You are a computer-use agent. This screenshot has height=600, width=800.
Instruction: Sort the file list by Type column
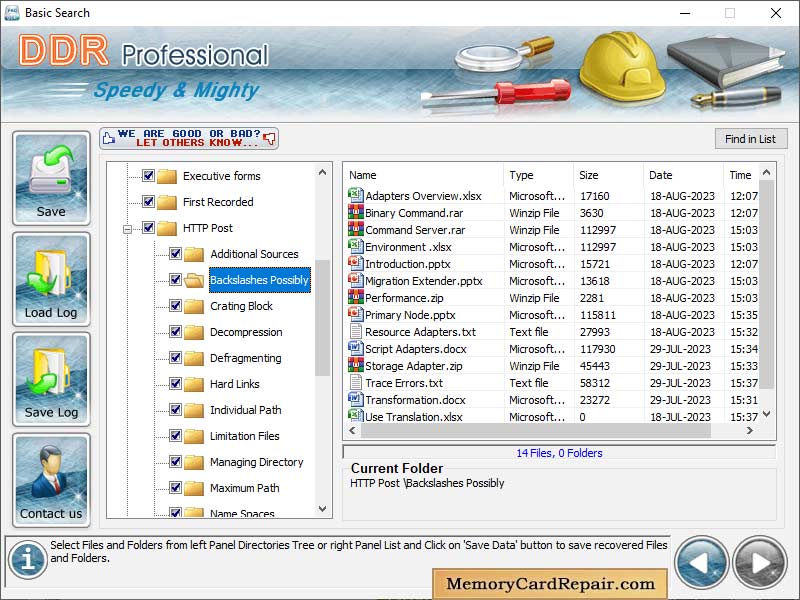538,175
